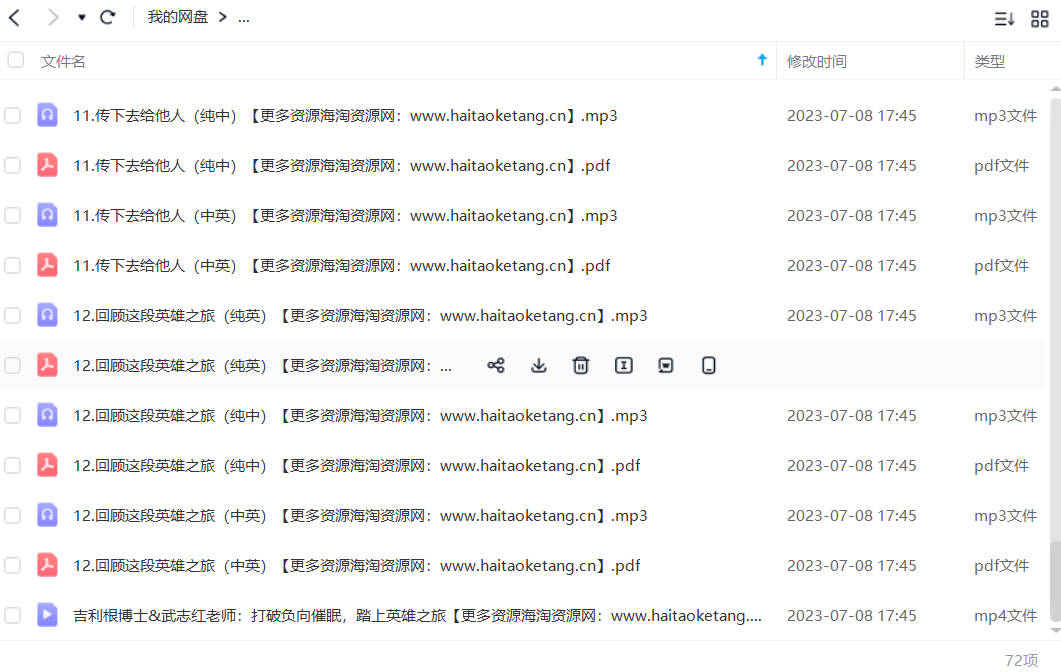Open hovered 12.回顾这段英雄之旅 (纯英) pdf file
The height and width of the screenshot is (672, 1061).
(263, 366)
